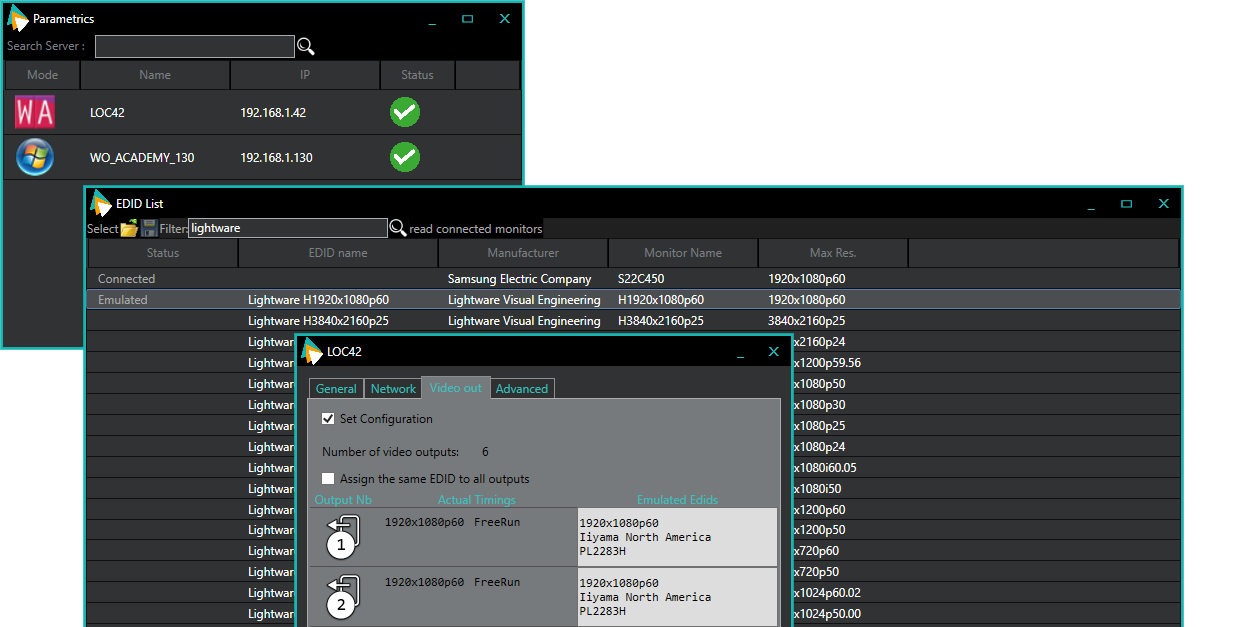
Task: Switch to the General tab
Action: pos(336,389)
